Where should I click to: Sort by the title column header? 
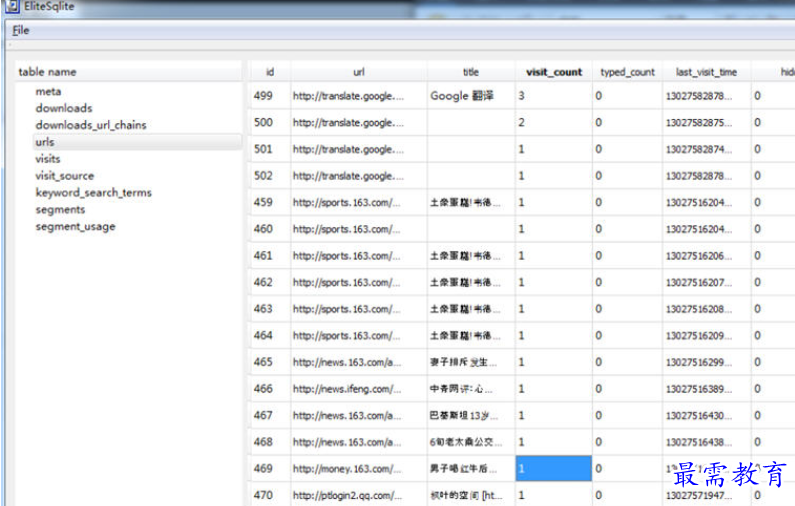pos(471,72)
